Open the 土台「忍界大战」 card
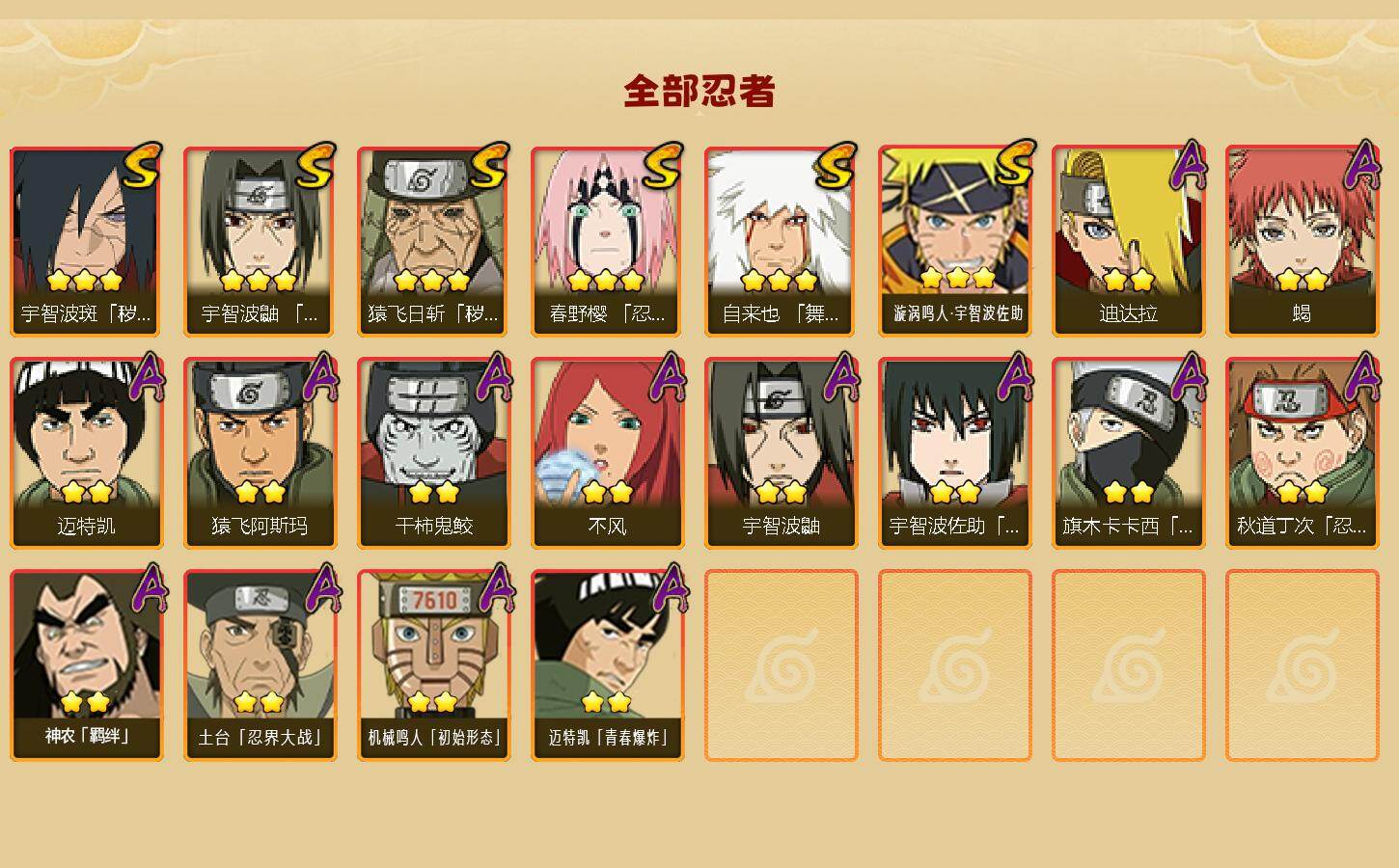The height and width of the screenshot is (868, 1399). (x=260, y=665)
